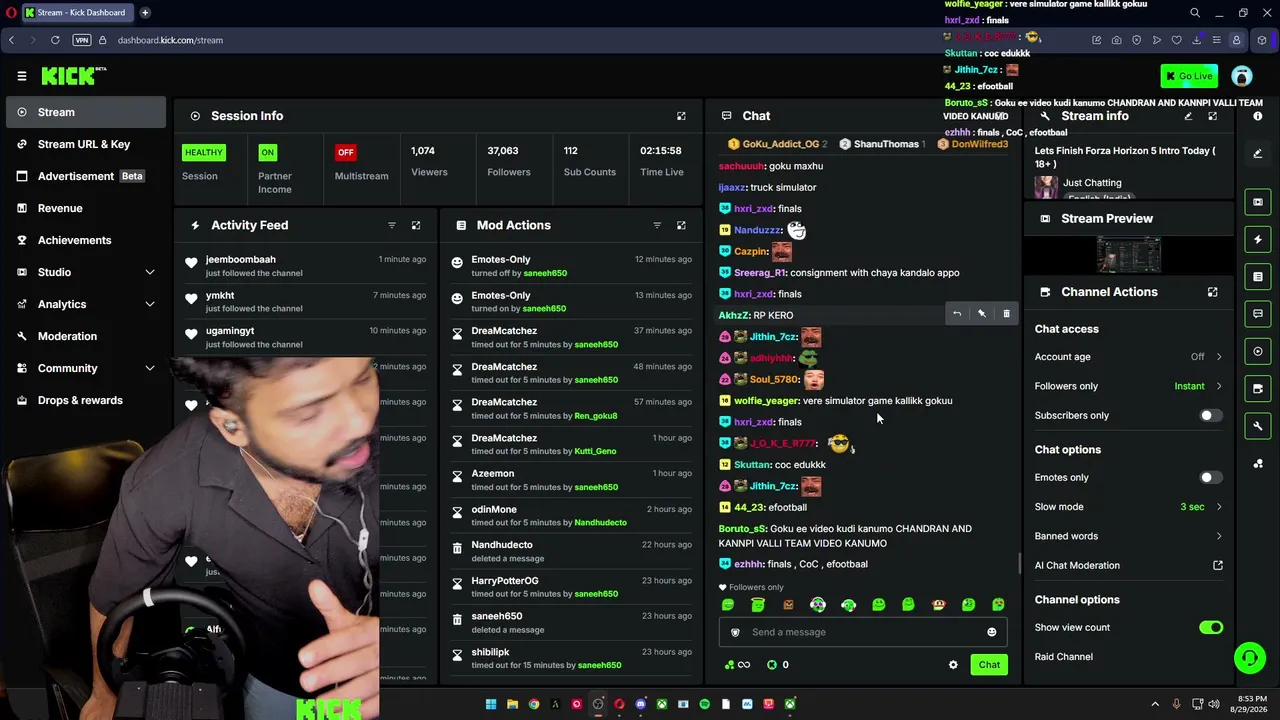The width and height of the screenshot is (1280, 720).
Task: Click the Stream Preview thumbnail
Action: pos(1128,254)
